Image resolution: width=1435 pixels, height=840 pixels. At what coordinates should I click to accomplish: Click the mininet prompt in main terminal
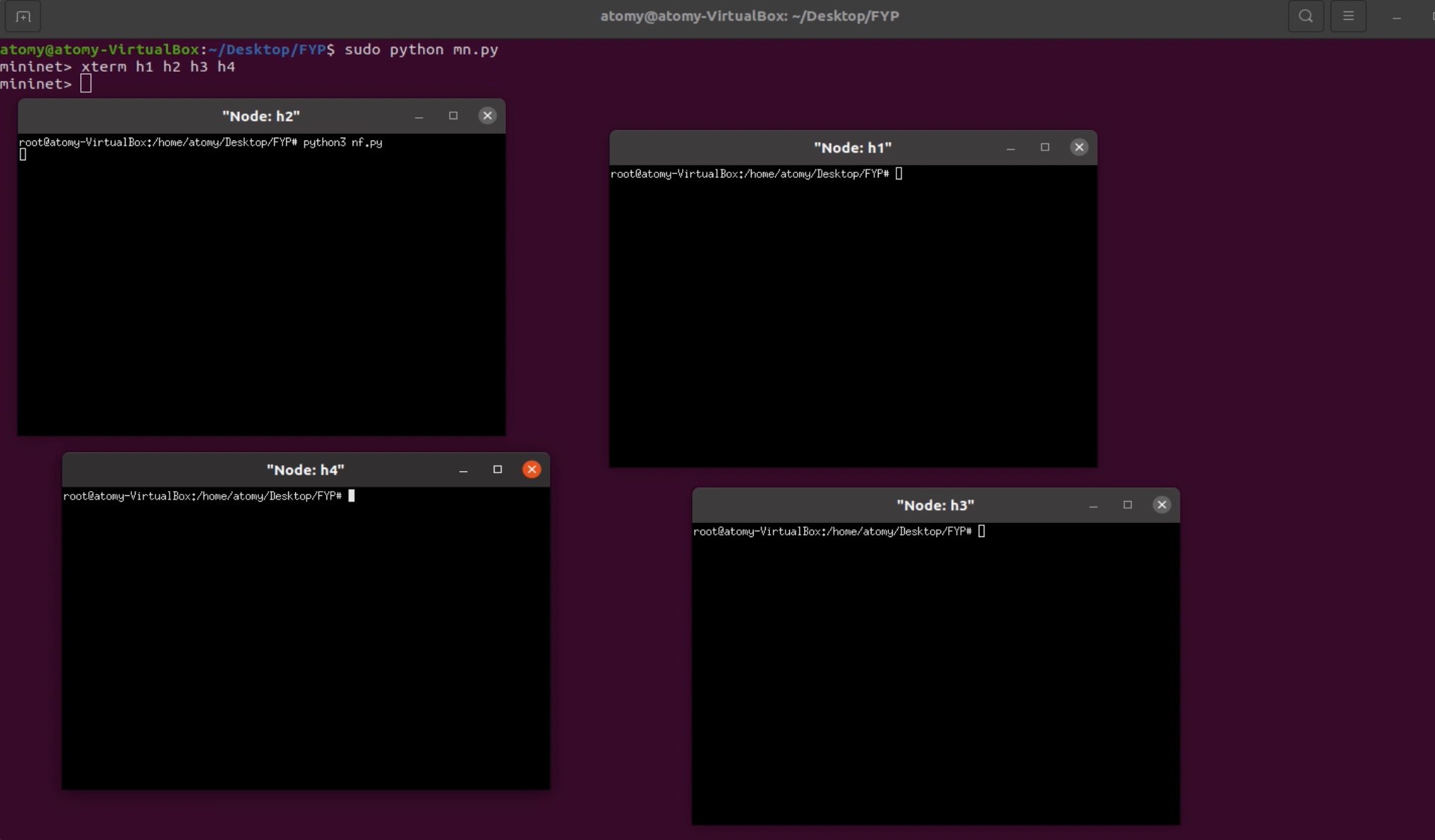(84, 83)
